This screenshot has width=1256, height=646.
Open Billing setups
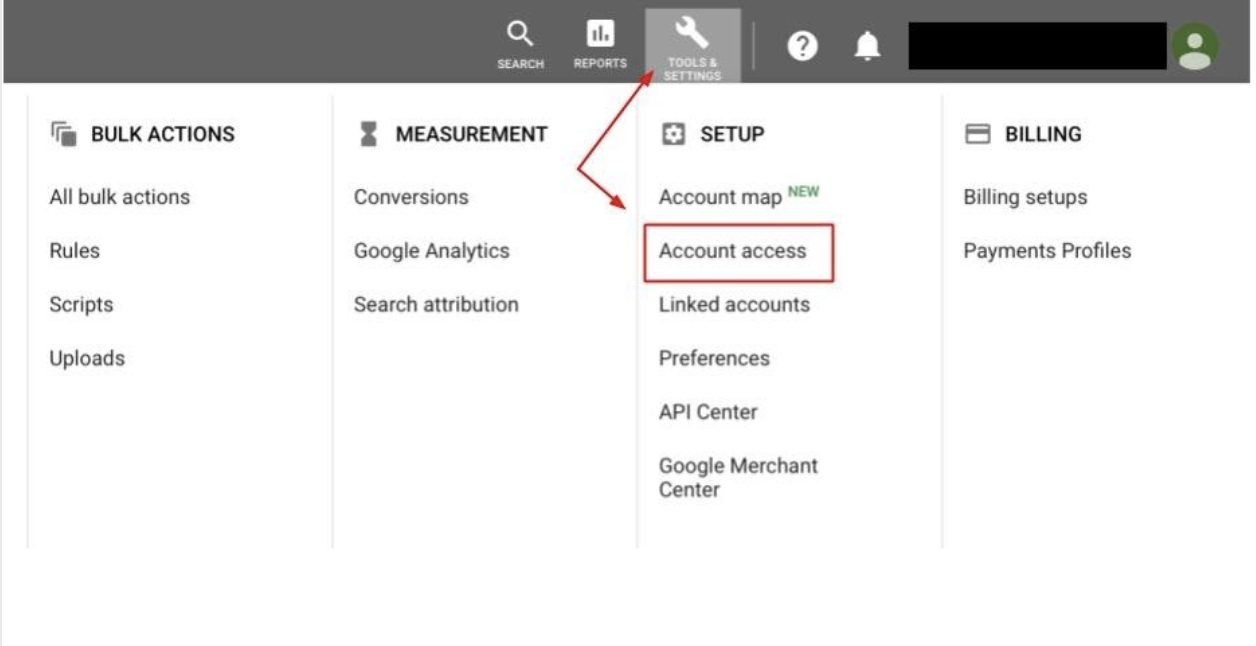(x=1025, y=197)
